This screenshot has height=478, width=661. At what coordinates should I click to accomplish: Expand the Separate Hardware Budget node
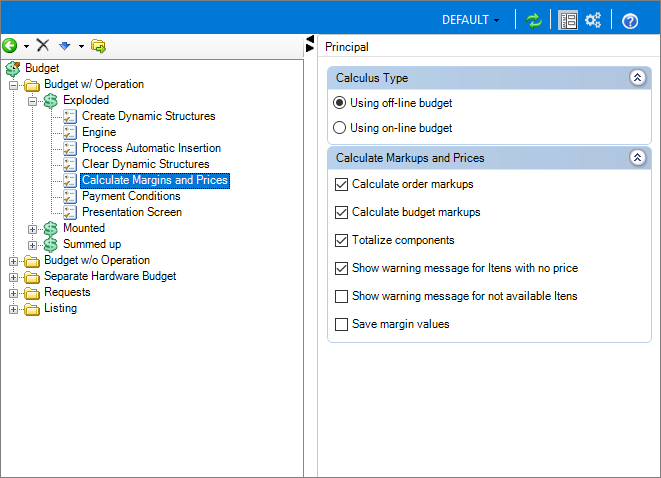coord(13,277)
